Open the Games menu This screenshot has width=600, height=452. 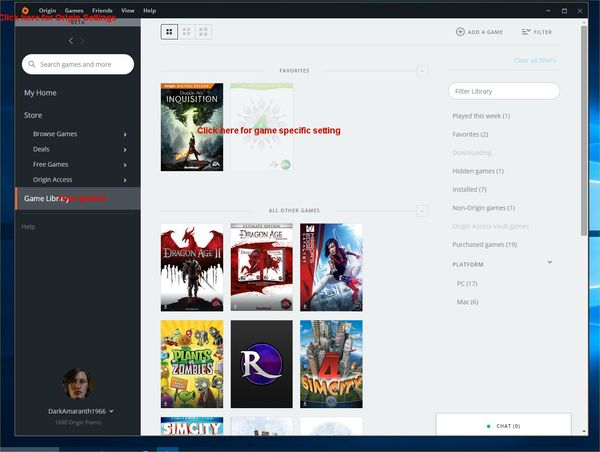[74, 11]
